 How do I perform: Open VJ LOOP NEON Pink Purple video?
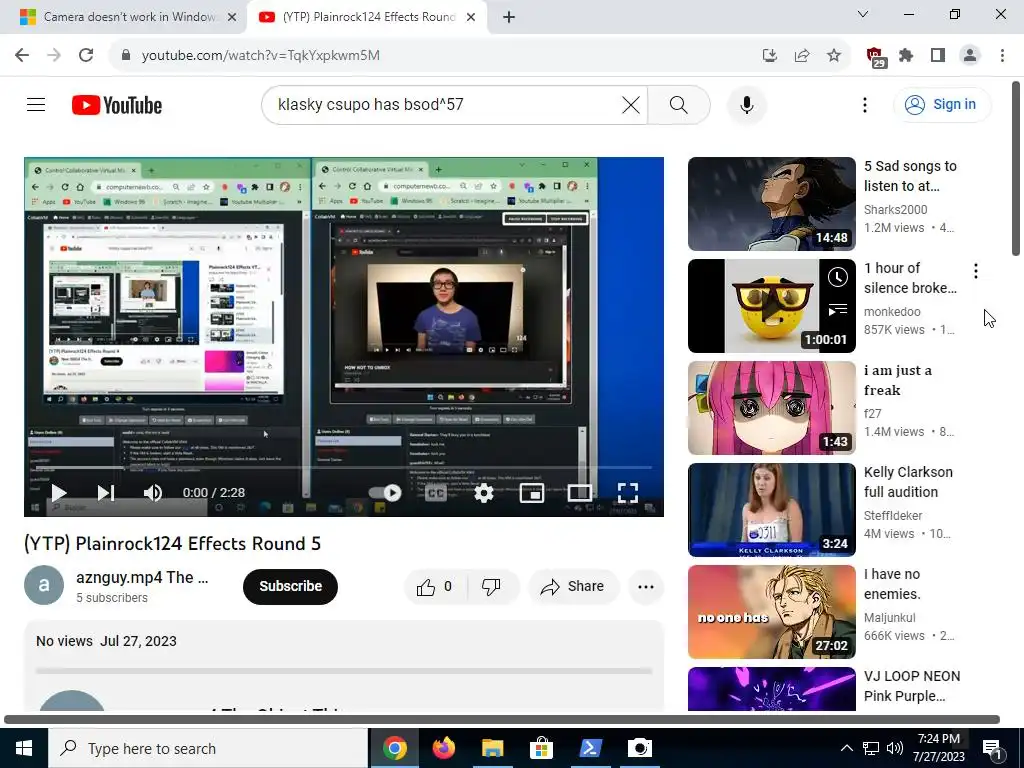(771, 689)
